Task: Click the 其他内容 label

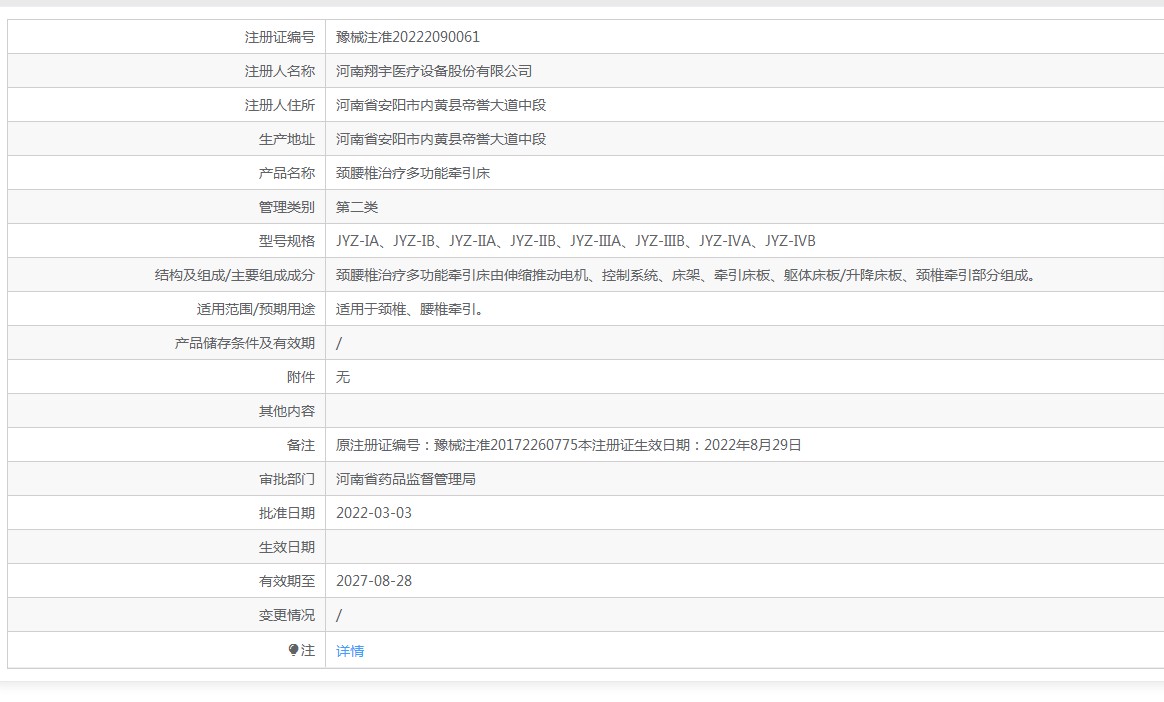Action: click(x=287, y=411)
